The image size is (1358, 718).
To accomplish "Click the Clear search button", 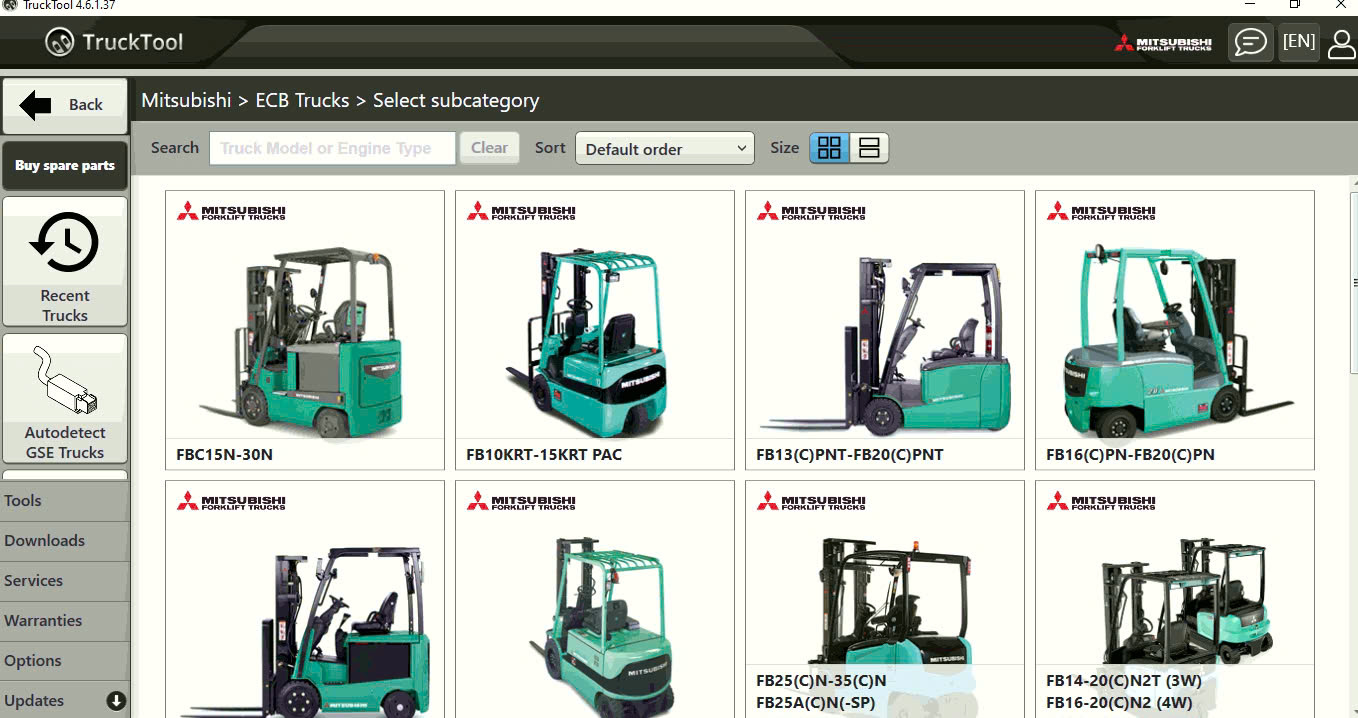I will point(490,148).
